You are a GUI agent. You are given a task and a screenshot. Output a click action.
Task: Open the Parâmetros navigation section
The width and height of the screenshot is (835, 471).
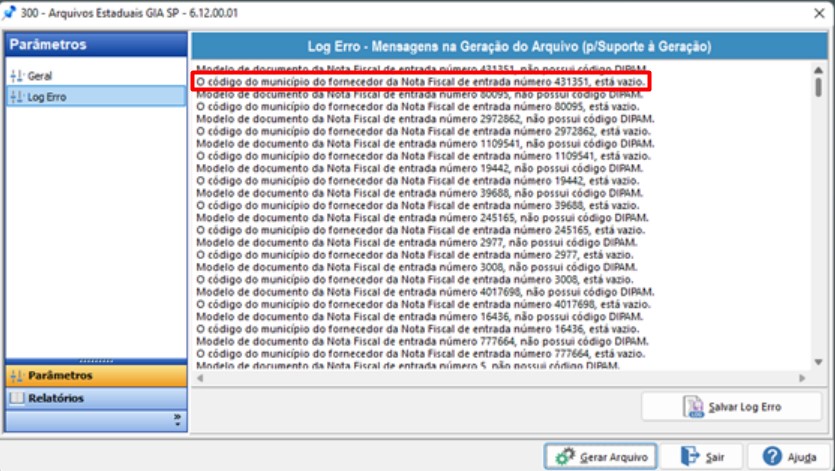[96, 376]
